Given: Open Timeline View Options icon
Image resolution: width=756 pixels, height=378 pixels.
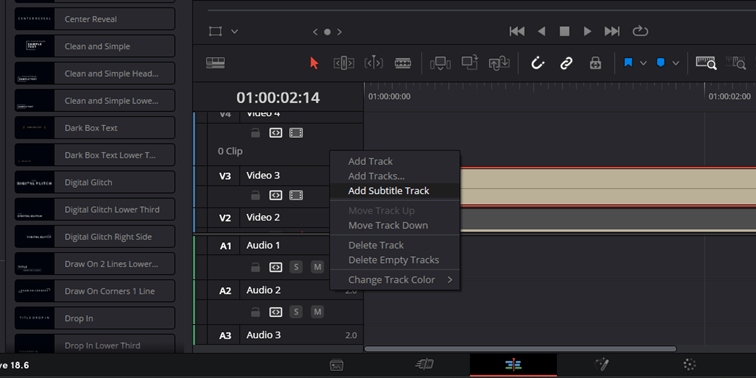Looking at the screenshot, I should [x=216, y=63].
